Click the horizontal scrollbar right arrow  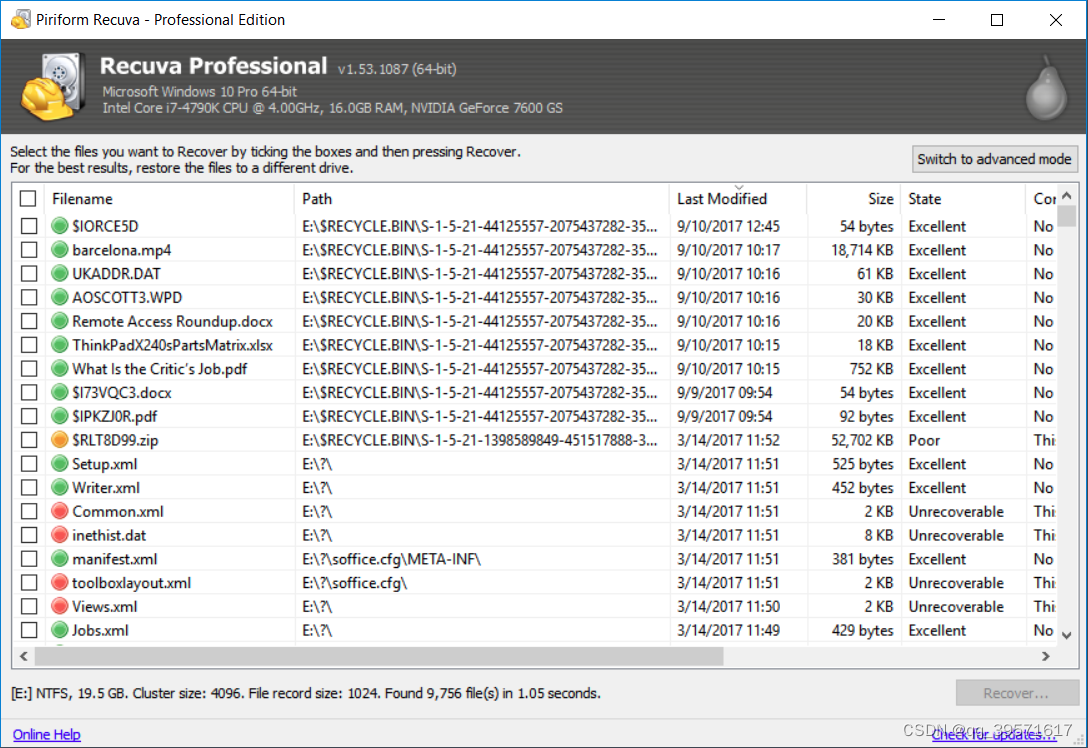(1046, 656)
